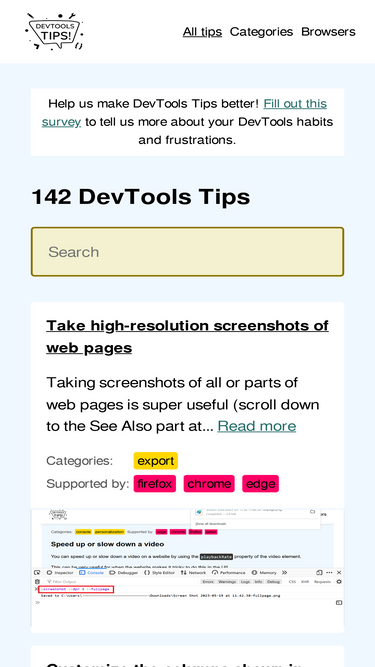The width and height of the screenshot is (375, 667).
Task: Click the Style Editor tab in the preview
Action: [x=160, y=573]
